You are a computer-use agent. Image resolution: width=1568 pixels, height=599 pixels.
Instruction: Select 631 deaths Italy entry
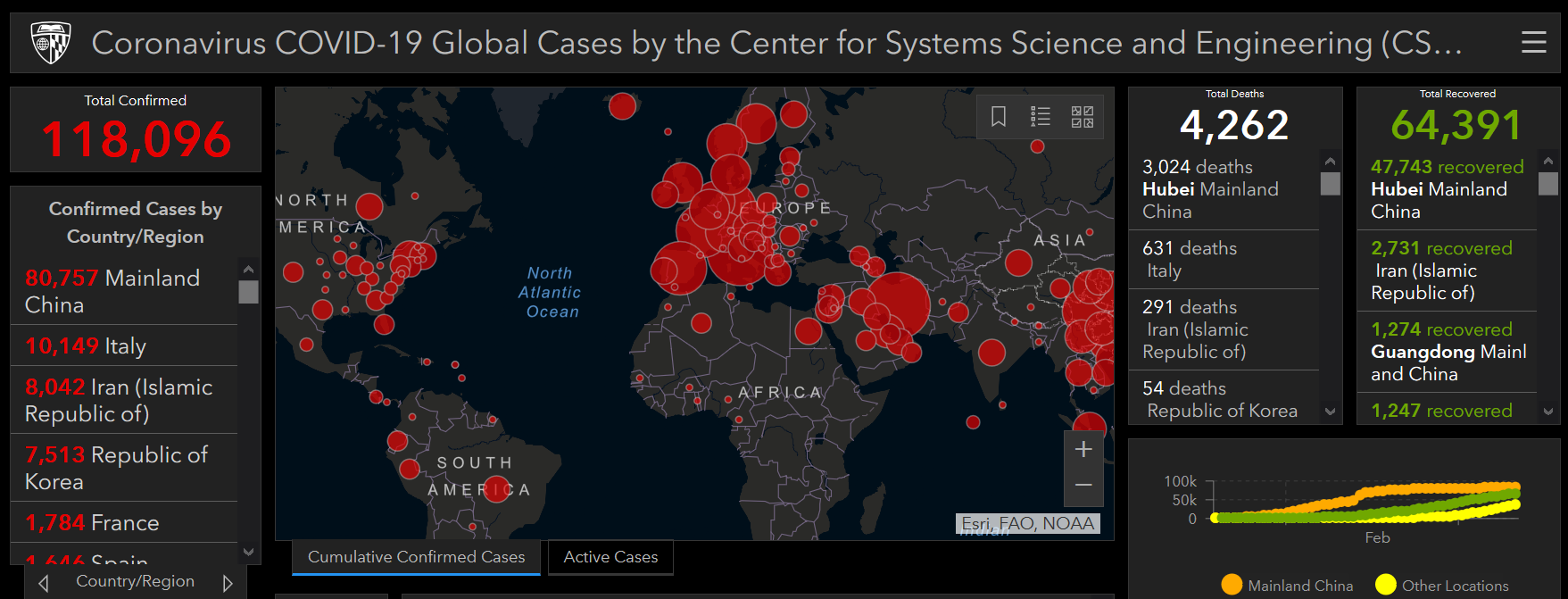1224,259
